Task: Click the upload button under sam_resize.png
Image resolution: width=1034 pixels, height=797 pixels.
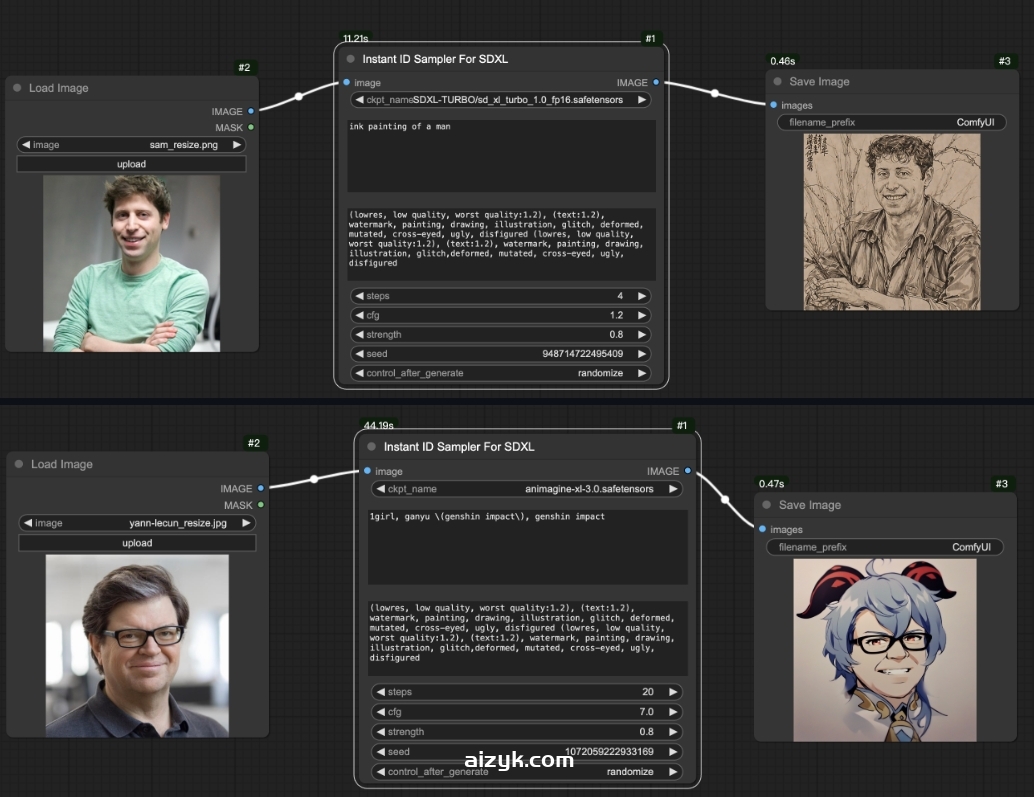Action: click(131, 164)
